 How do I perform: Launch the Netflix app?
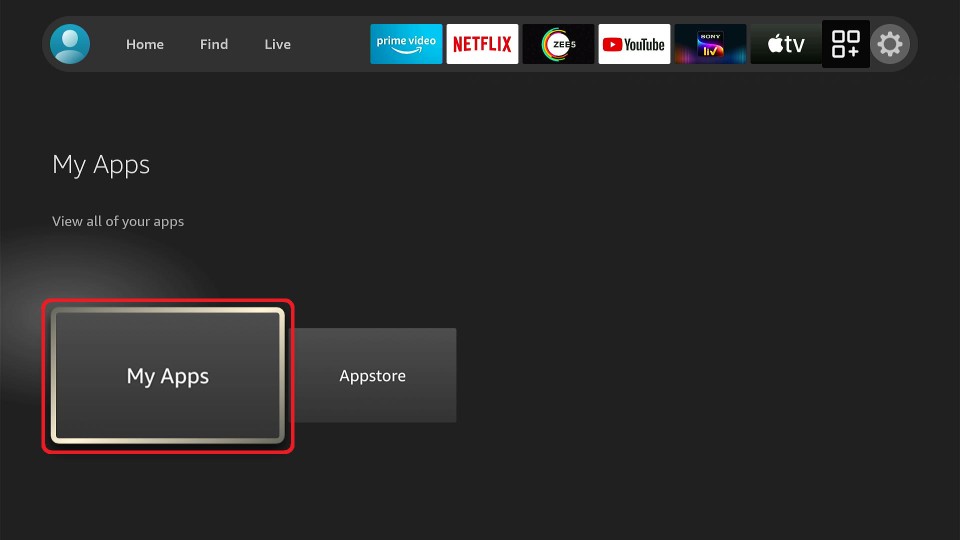(x=482, y=44)
